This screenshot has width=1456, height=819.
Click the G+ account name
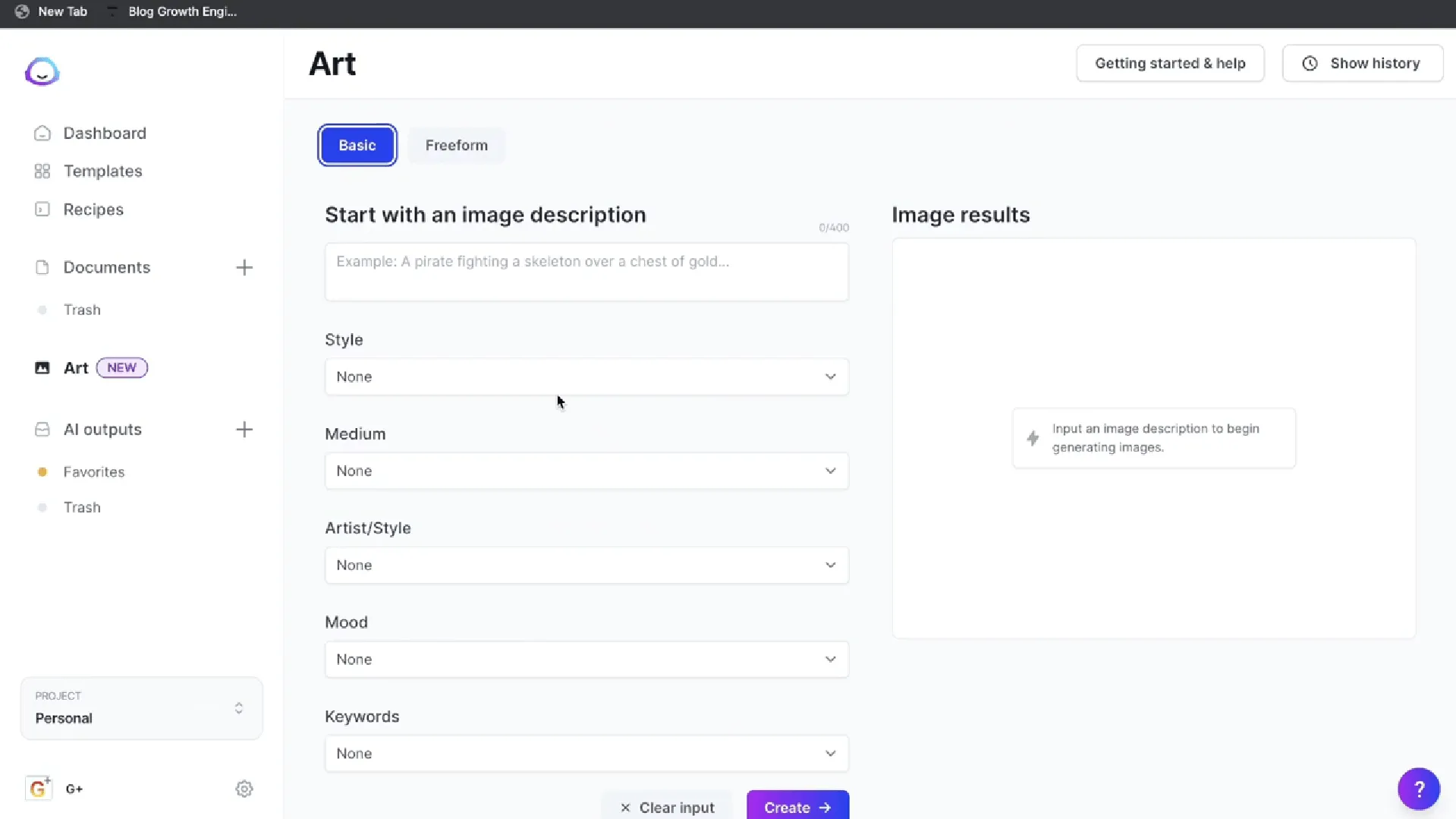pyautogui.click(x=74, y=789)
